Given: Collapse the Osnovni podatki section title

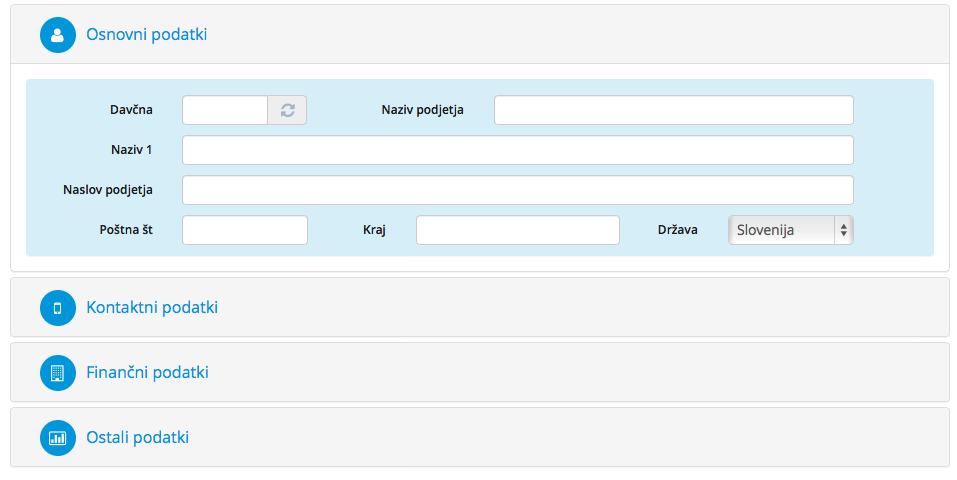Looking at the screenshot, I should click(x=146, y=35).
